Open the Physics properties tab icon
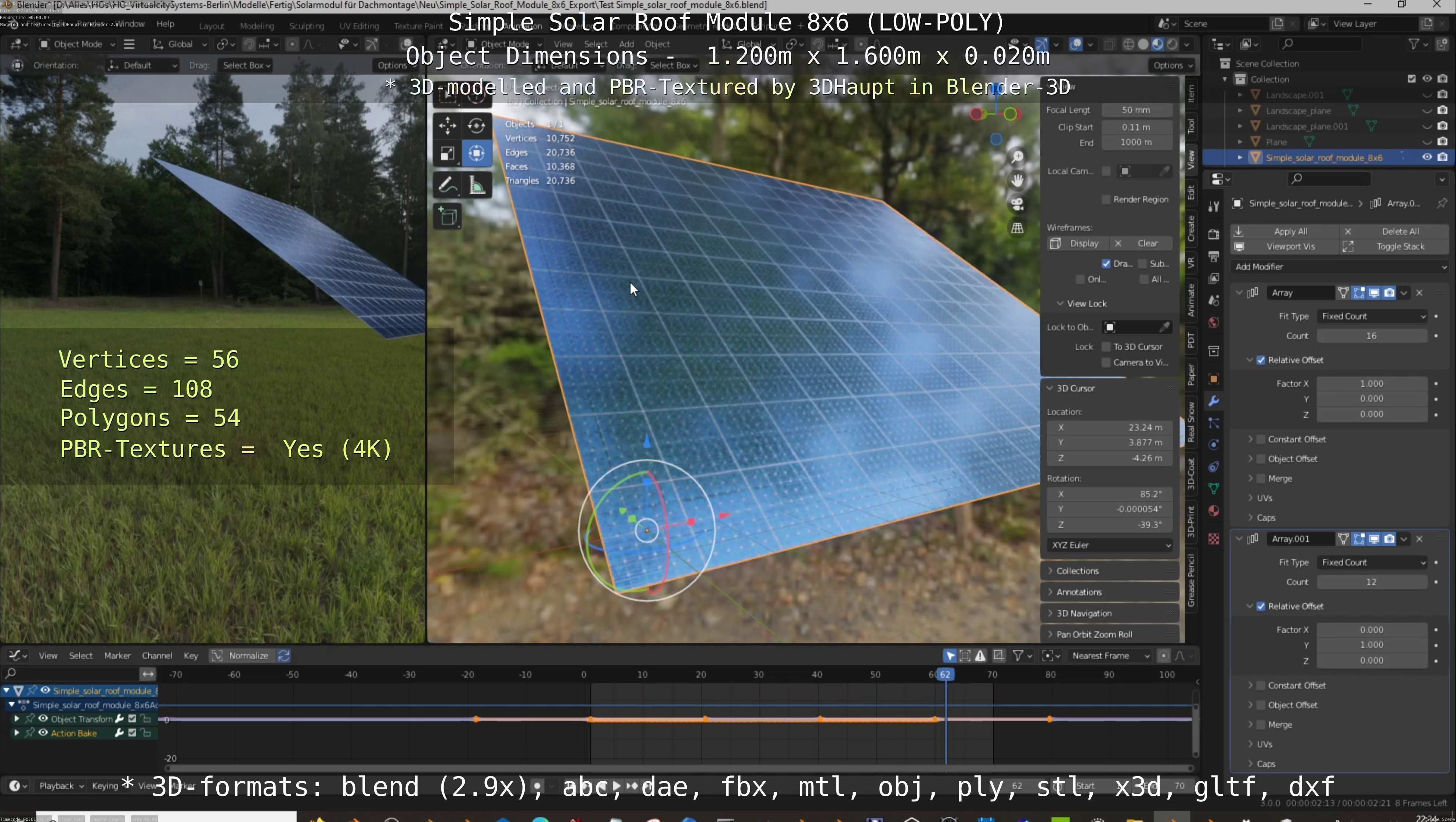 [1214, 445]
